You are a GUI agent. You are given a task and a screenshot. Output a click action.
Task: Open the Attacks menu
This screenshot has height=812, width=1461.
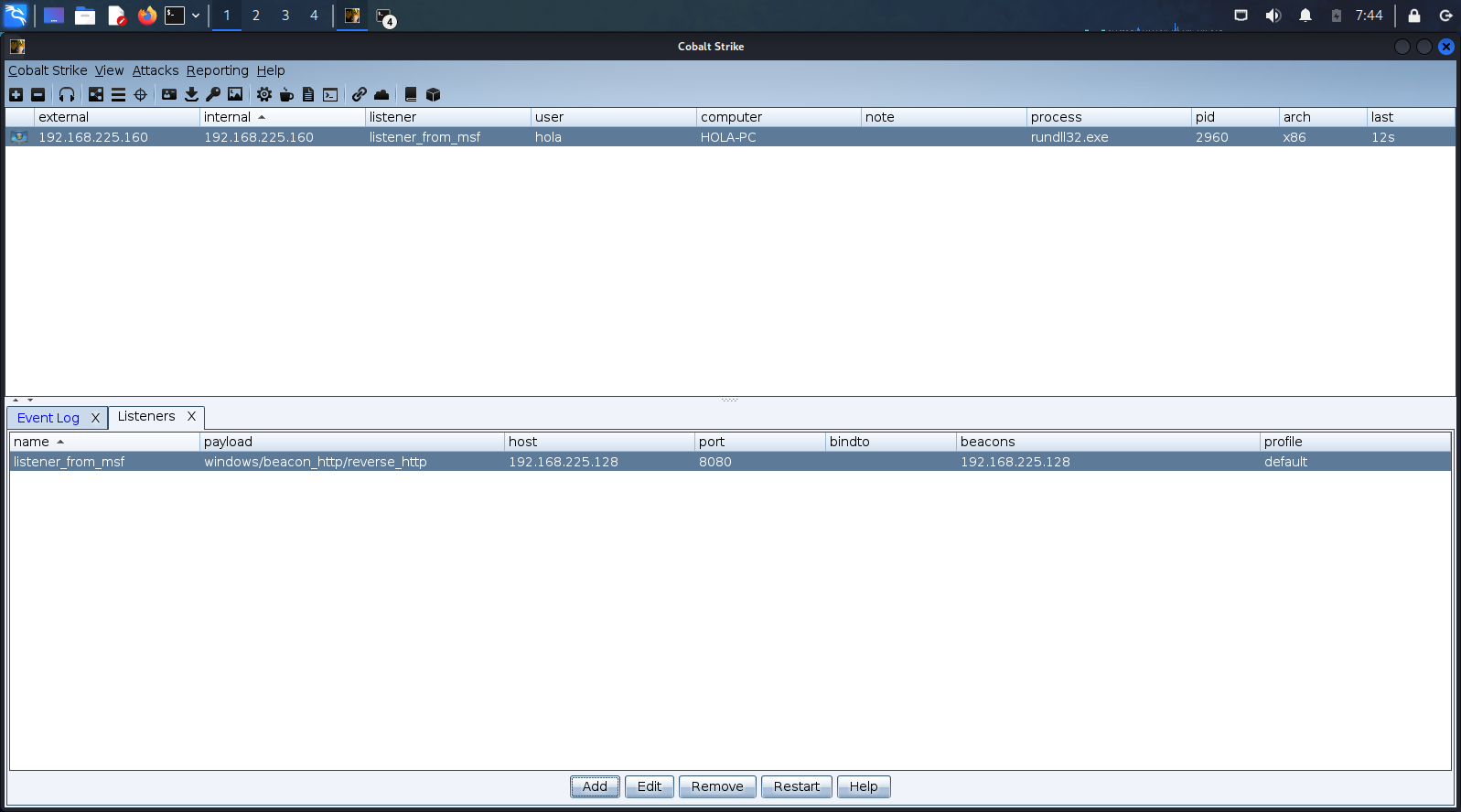coord(156,70)
